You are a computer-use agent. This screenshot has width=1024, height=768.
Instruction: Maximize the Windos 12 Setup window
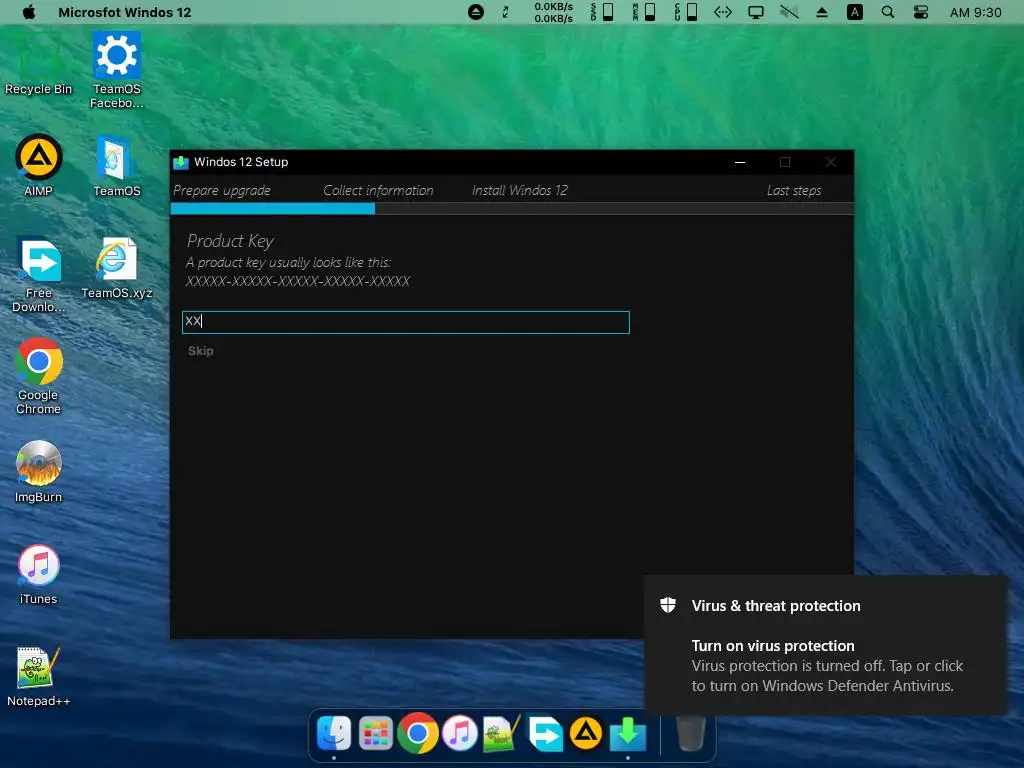pos(784,162)
